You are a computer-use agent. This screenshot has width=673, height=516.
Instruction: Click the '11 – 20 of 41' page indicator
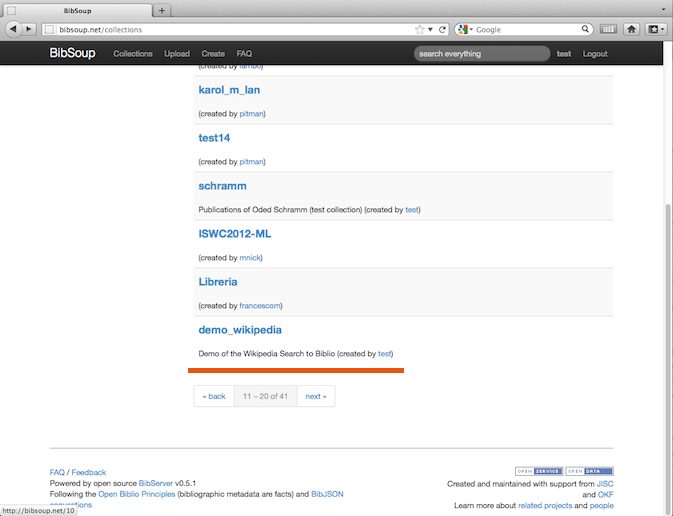pos(266,396)
